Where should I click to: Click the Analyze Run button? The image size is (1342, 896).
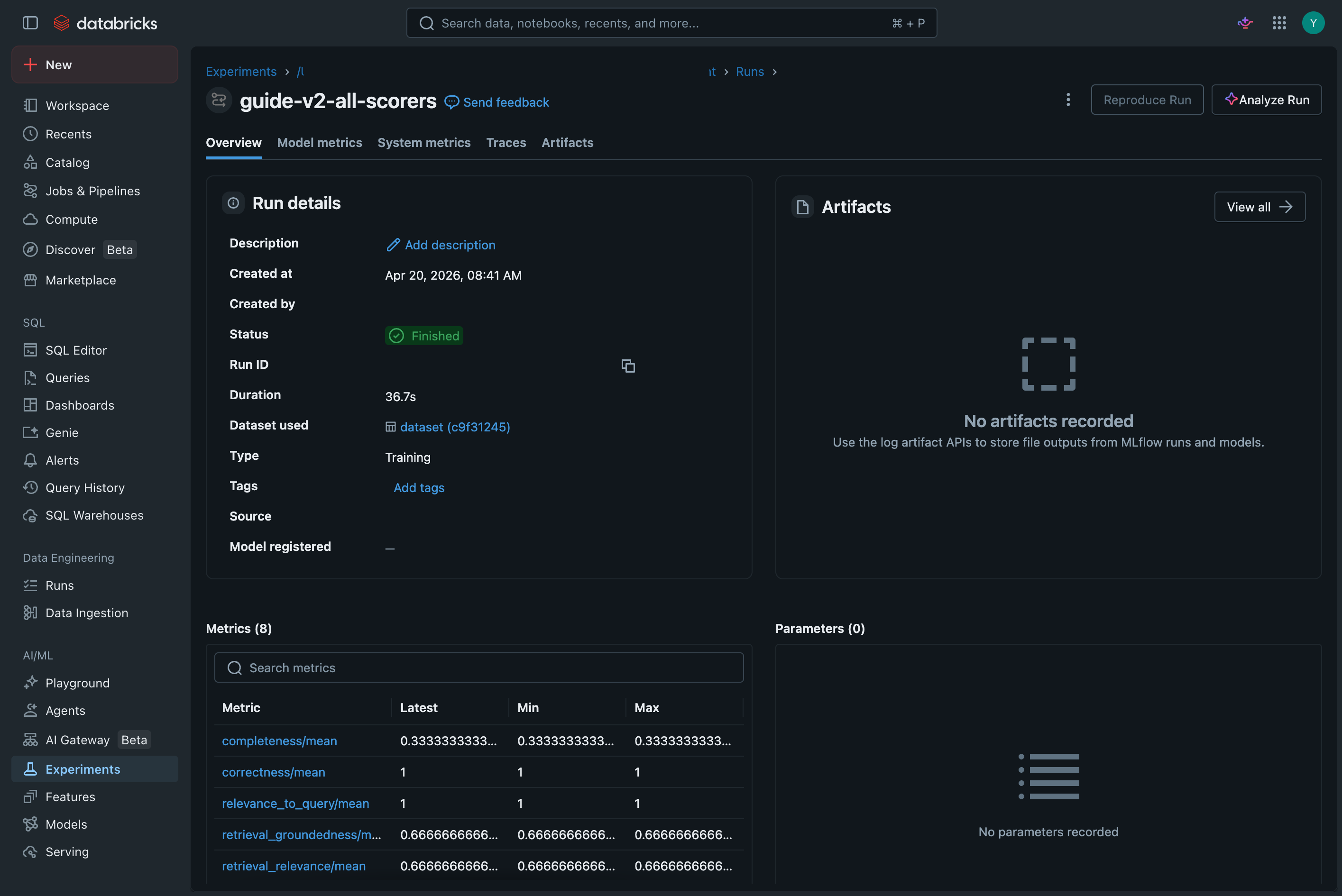coord(1267,100)
